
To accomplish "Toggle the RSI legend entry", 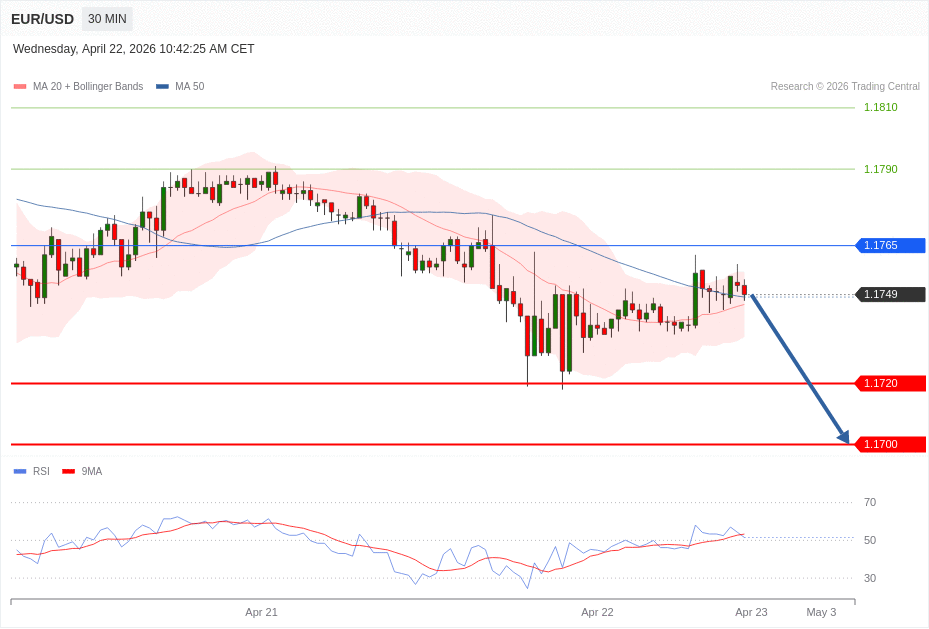I will [x=31, y=471].
